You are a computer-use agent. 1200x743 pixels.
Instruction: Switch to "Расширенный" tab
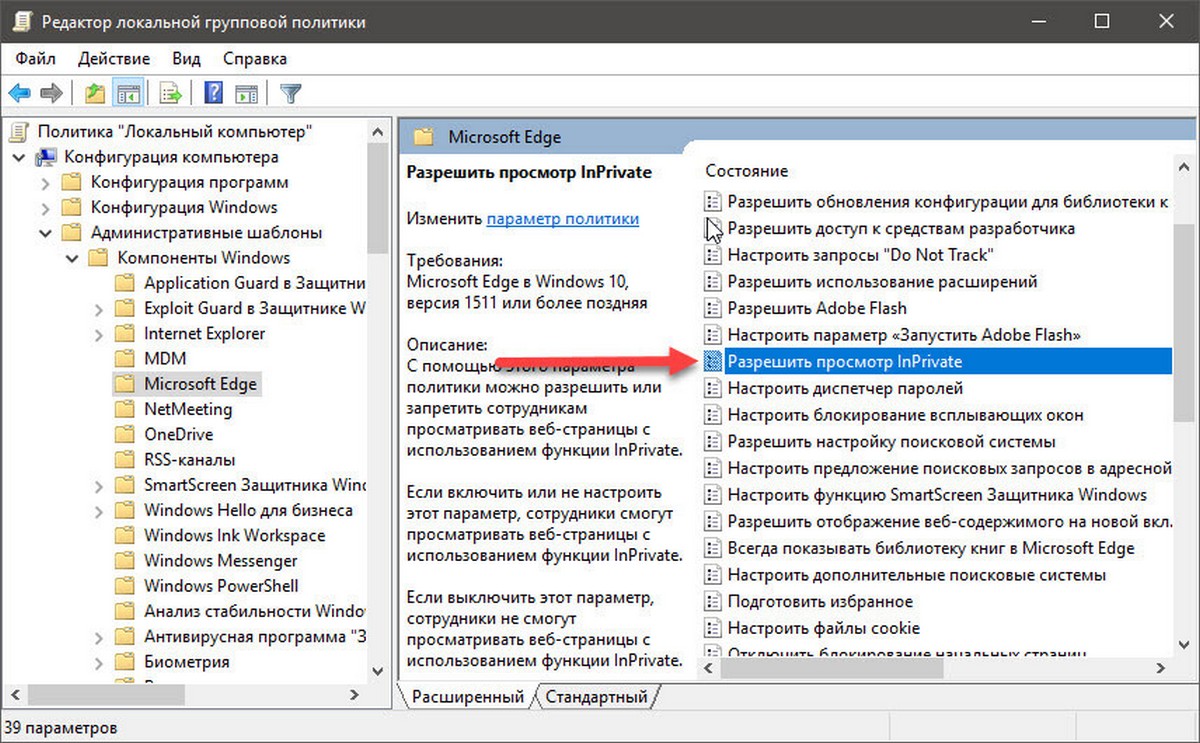pyautogui.click(x=468, y=696)
